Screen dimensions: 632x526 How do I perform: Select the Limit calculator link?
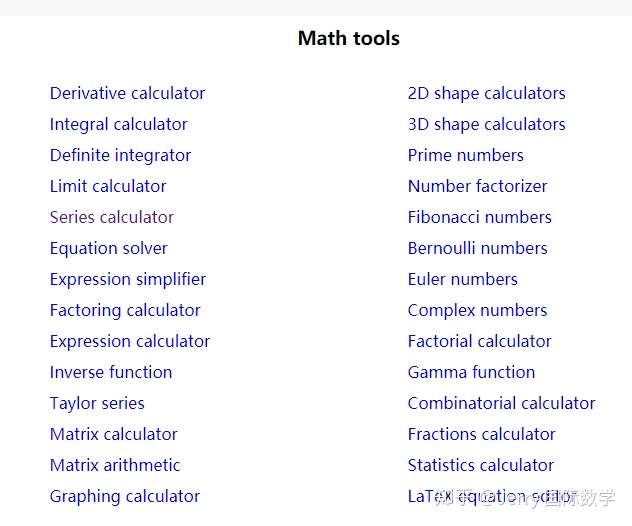108,186
